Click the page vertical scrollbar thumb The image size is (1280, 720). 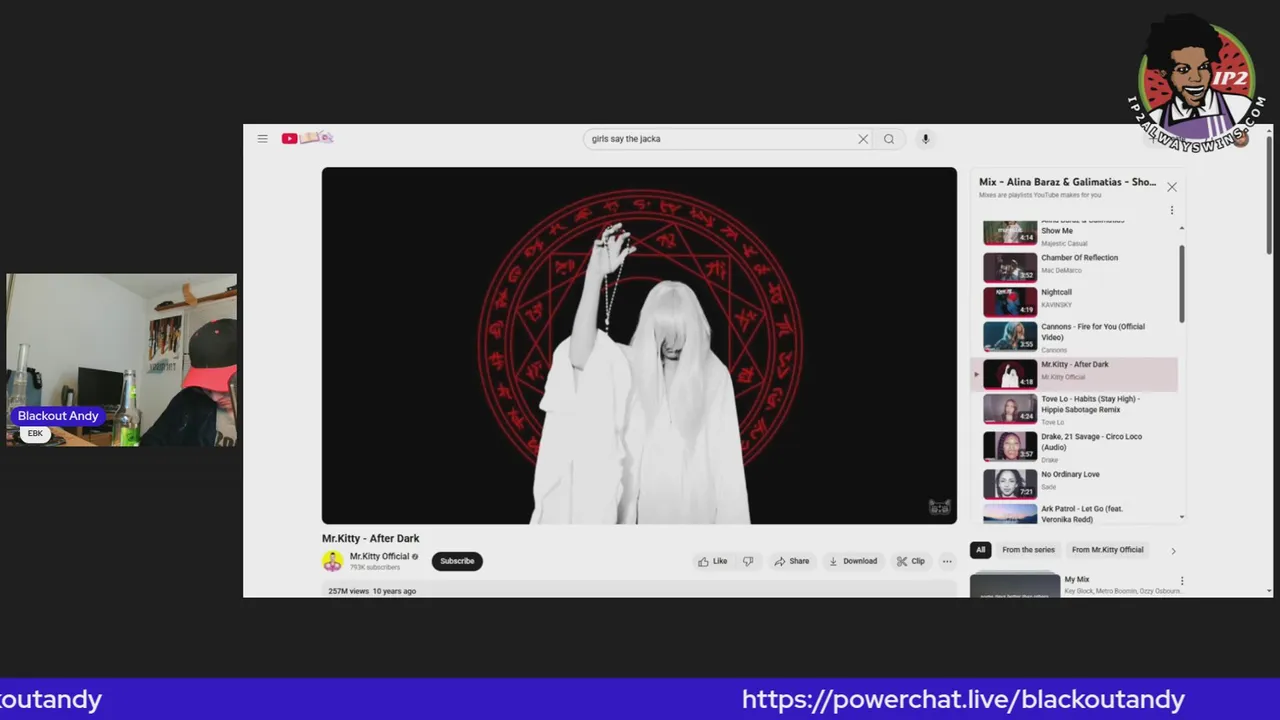click(1270, 195)
